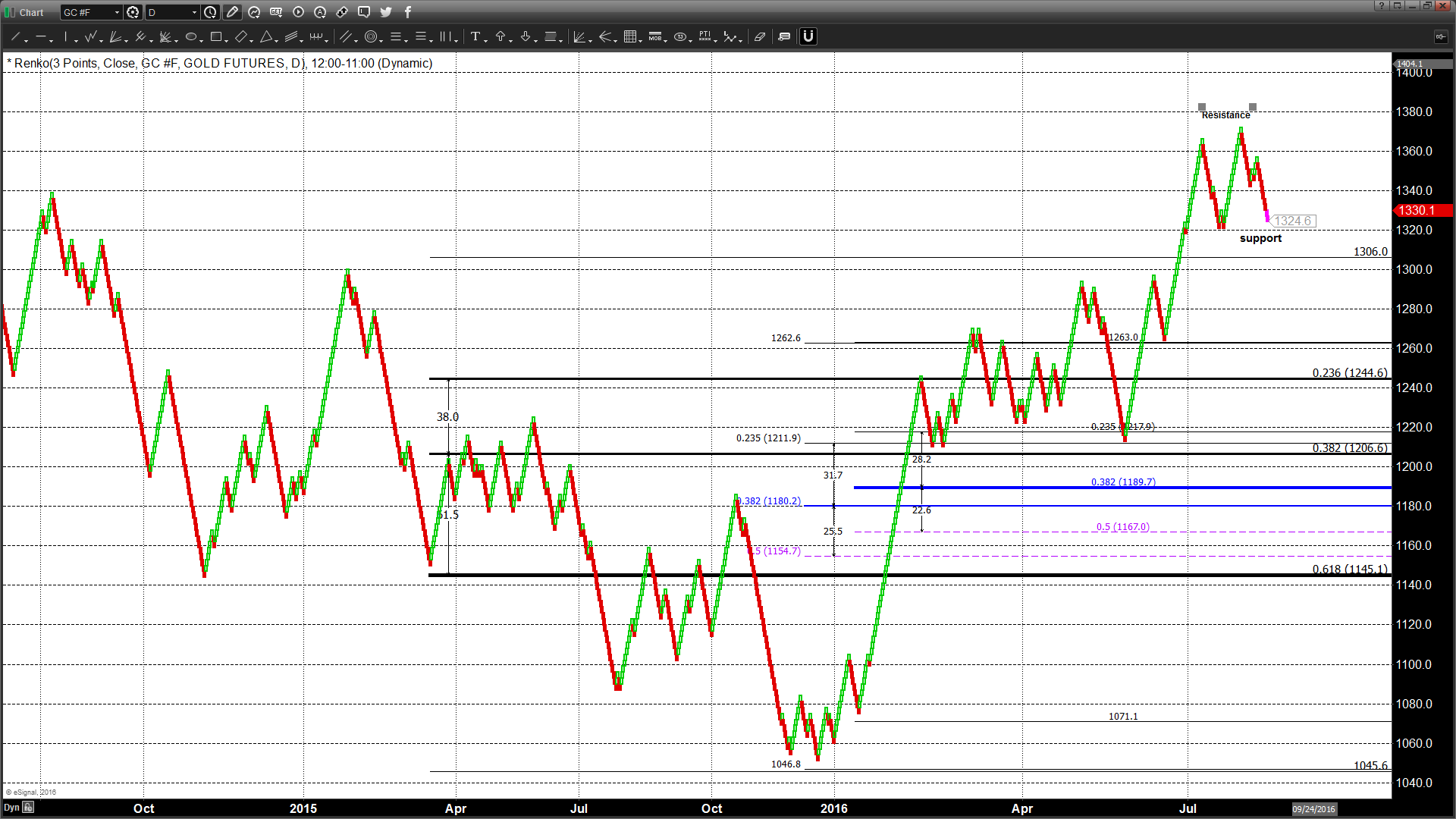This screenshot has width=1456, height=819.
Task: Toggle the Dyn dynamic scaling indicator
Action: click(12, 808)
